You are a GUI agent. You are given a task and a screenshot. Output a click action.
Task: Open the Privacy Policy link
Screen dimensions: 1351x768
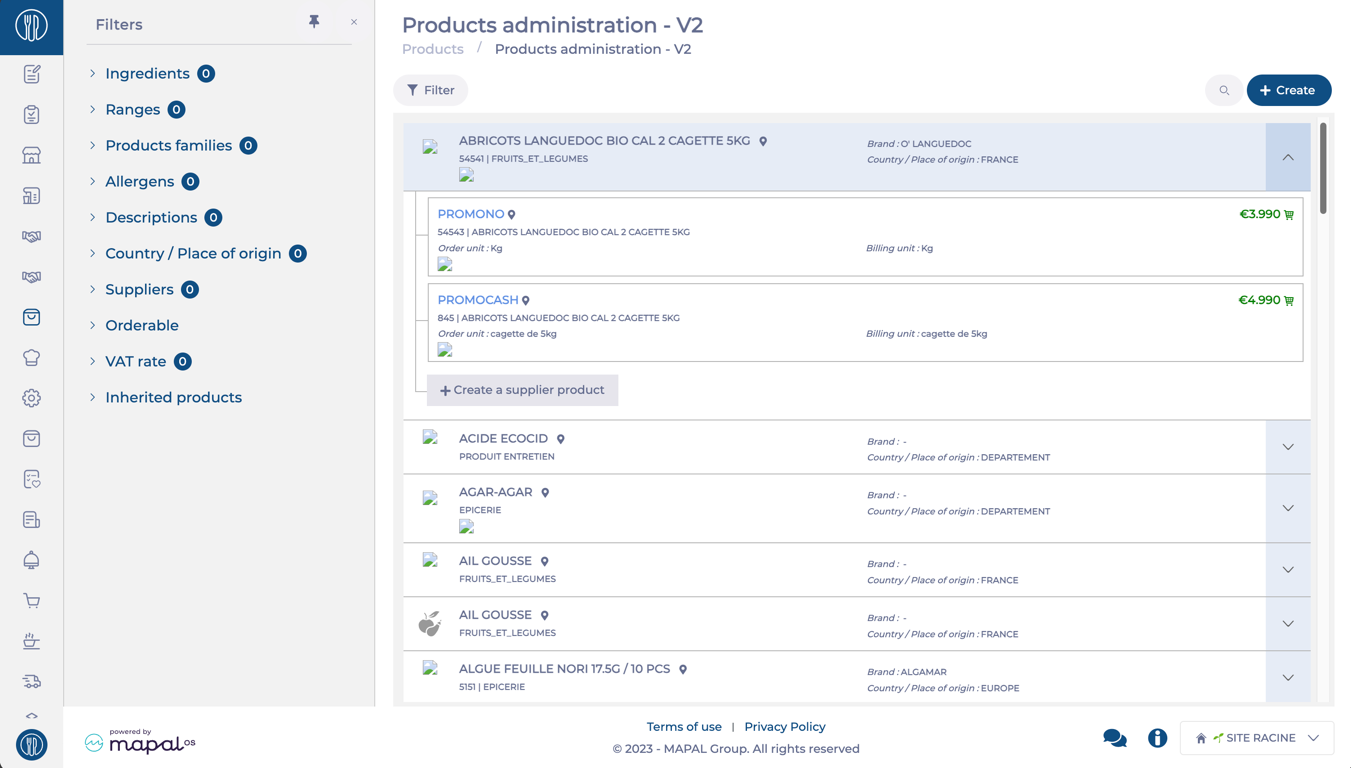coord(785,727)
